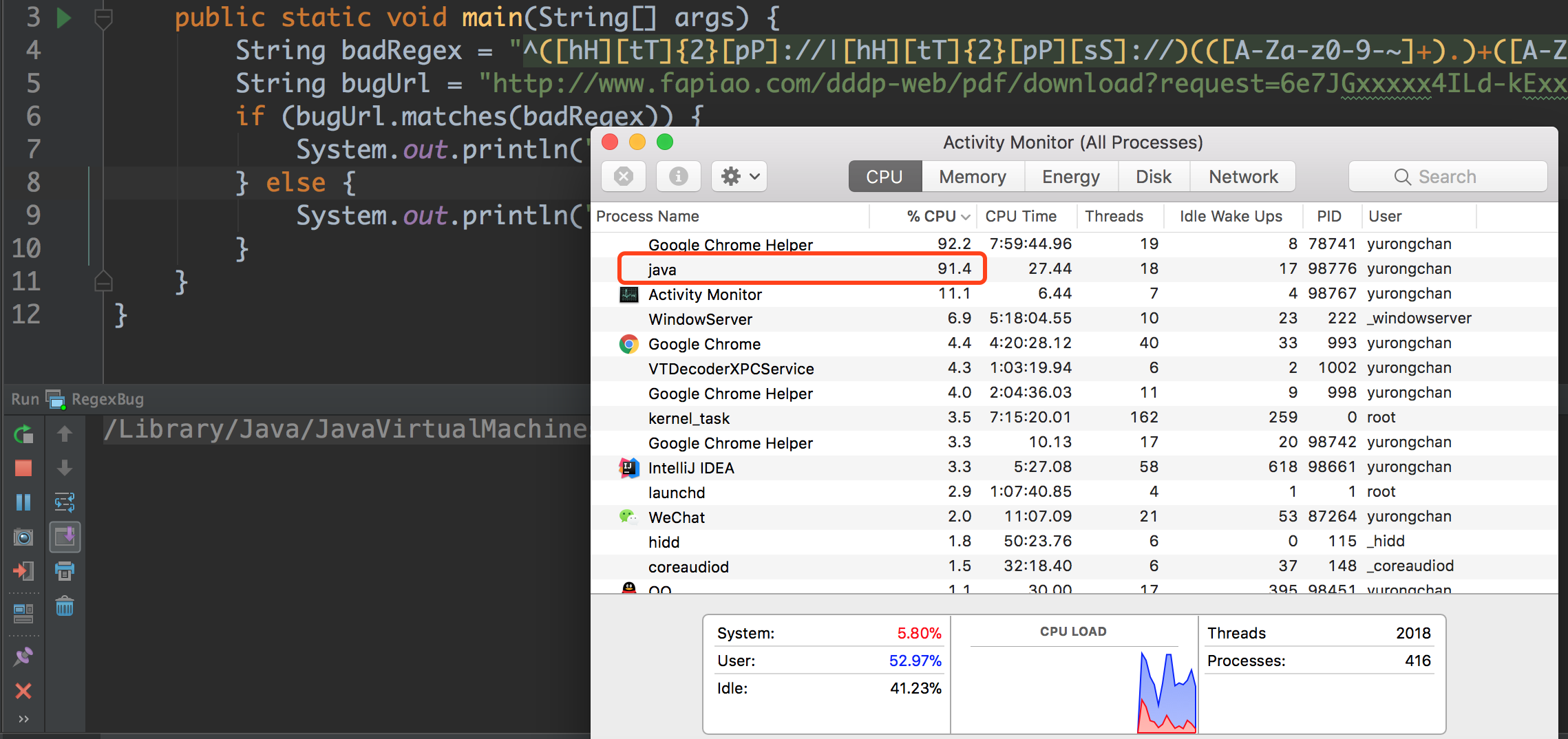Dump threads using the camera icon

coord(23,537)
